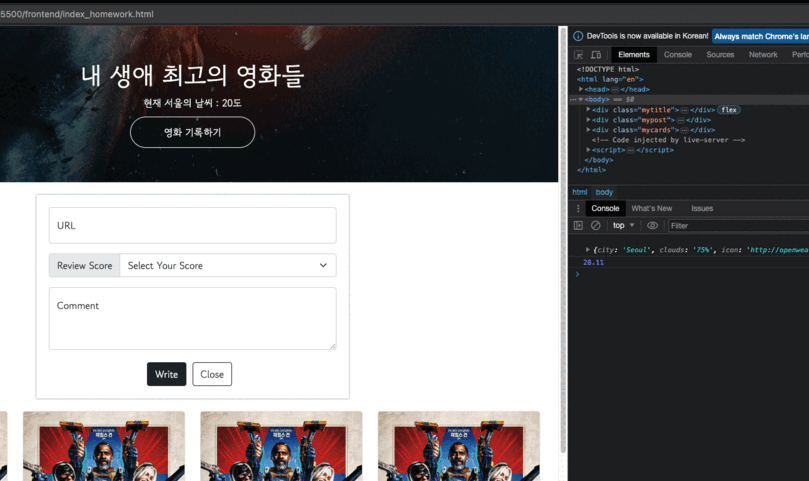Screen dimensions: 809x481
Task: Click the console prompt arrow line
Action: click(577, 275)
